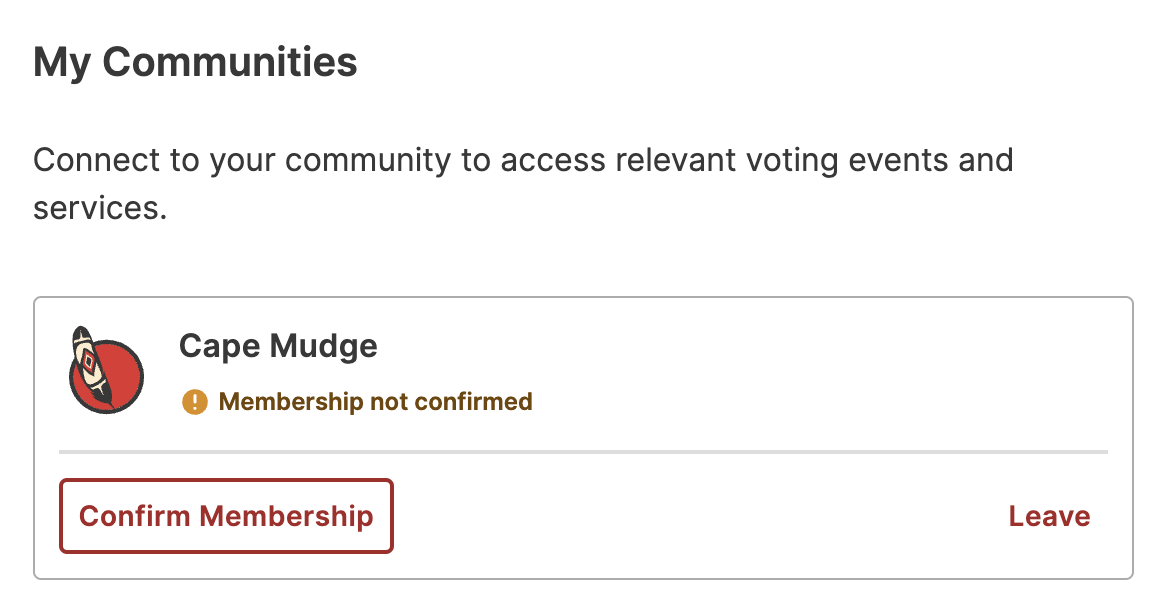The height and width of the screenshot is (604, 1172).
Task: Click the Connect to your community description
Action: point(523,184)
